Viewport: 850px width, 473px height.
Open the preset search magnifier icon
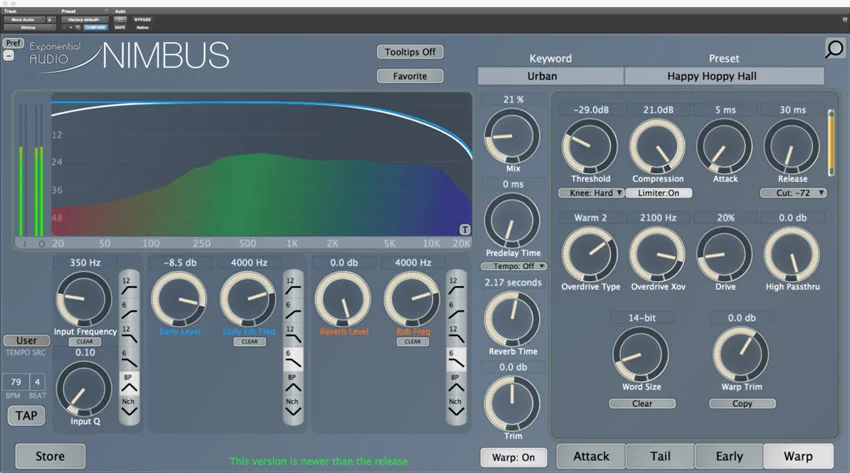(x=834, y=49)
